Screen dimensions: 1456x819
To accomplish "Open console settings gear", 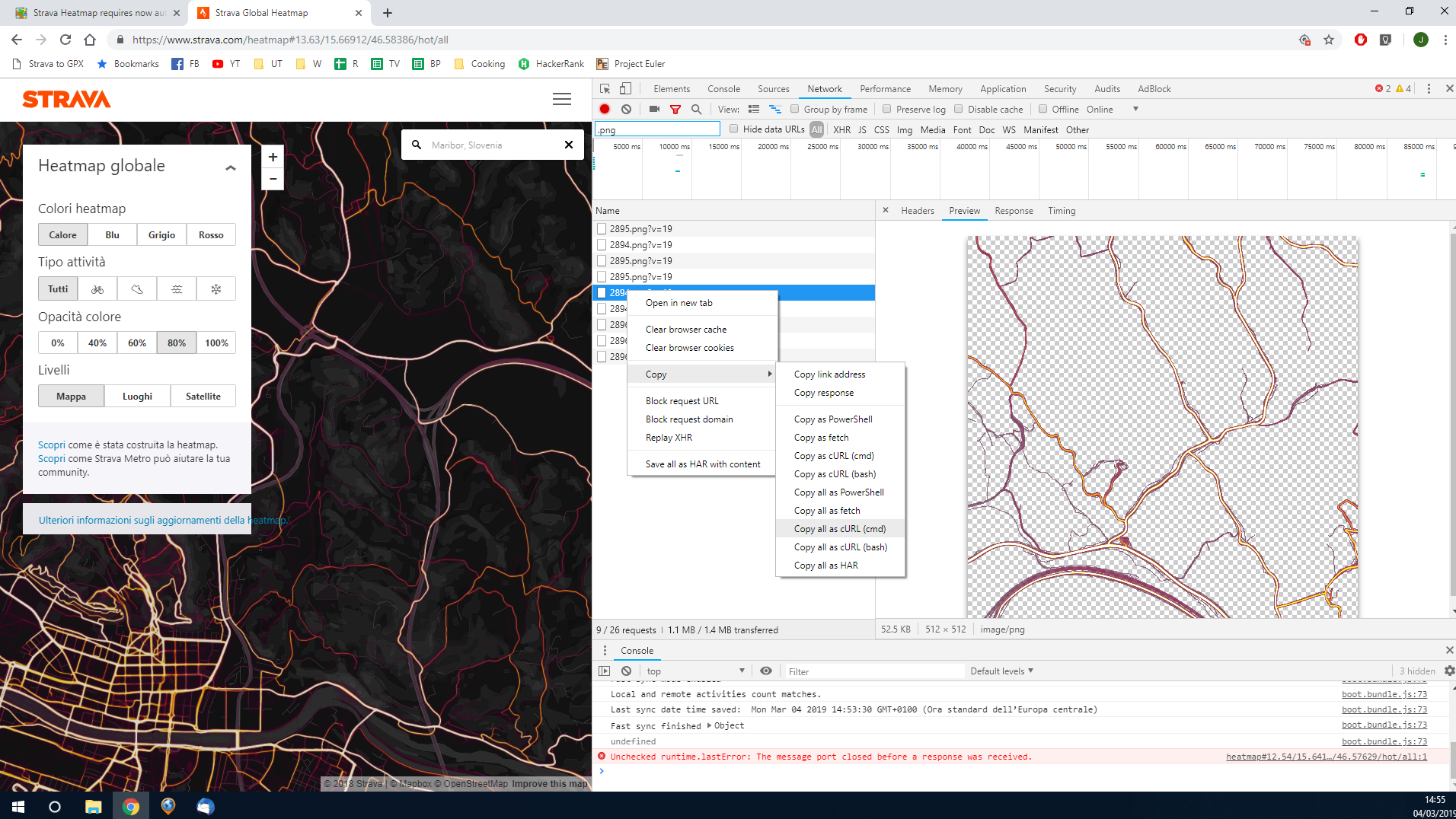I will point(1449,671).
